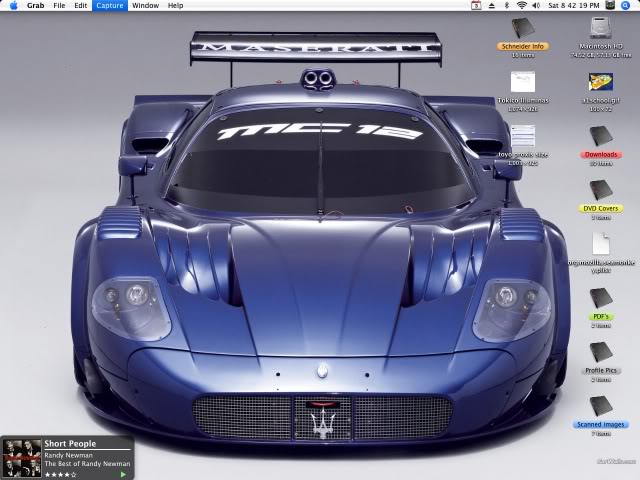Click the Macintosh HD label text

601,47
